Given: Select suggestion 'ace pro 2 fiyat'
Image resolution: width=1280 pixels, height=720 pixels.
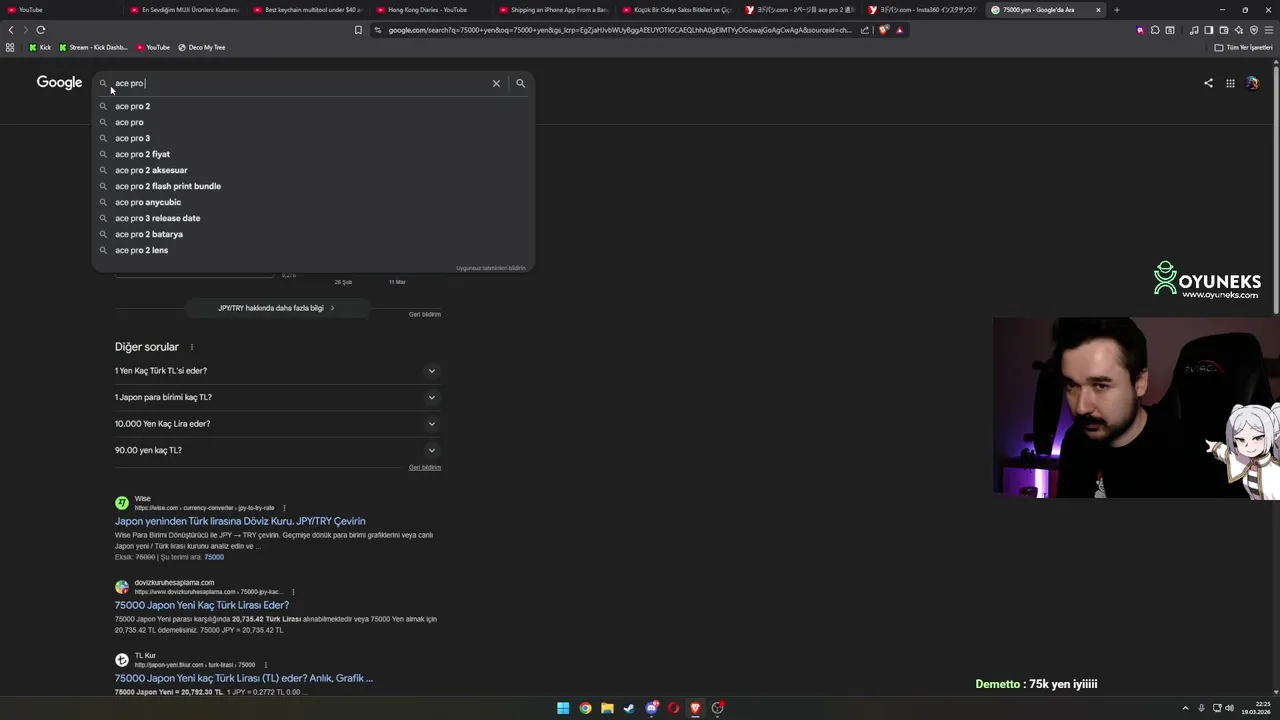Looking at the screenshot, I should coord(313,154).
